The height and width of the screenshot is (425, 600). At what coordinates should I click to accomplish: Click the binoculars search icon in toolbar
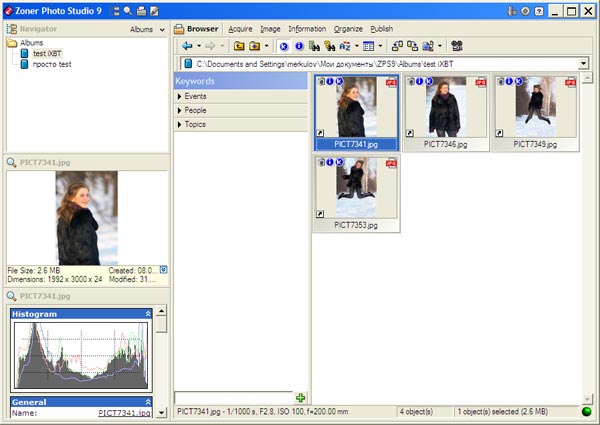click(x=315, y=46)
